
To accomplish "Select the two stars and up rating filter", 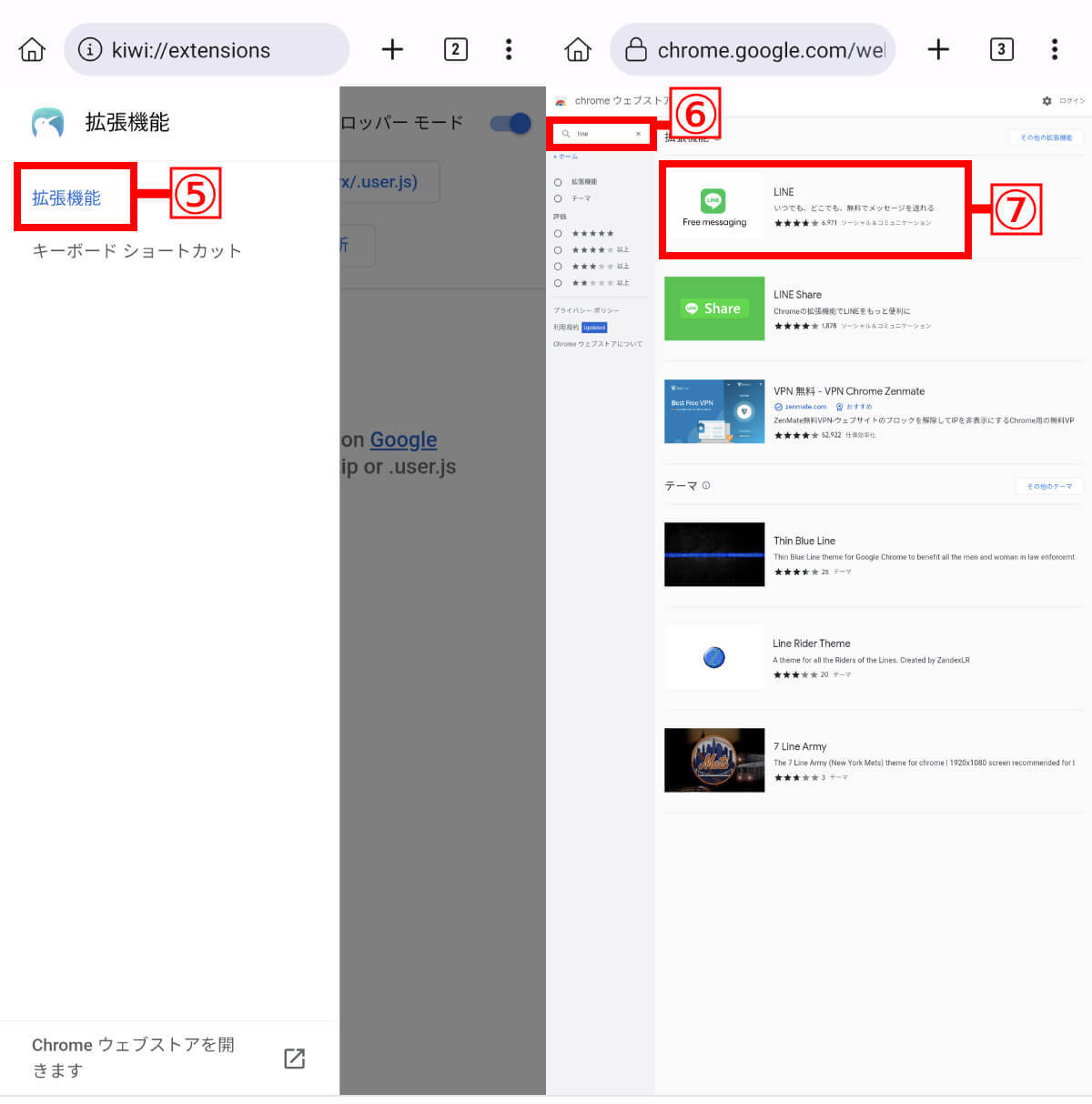I will 558,282.
